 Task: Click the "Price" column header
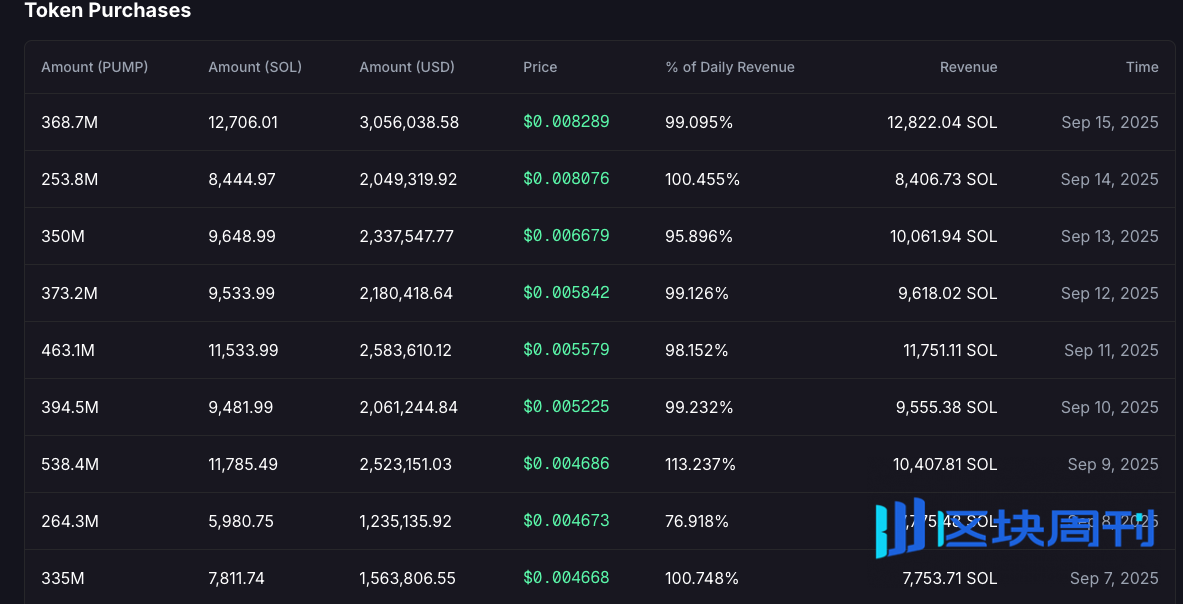tap(540, 67)
